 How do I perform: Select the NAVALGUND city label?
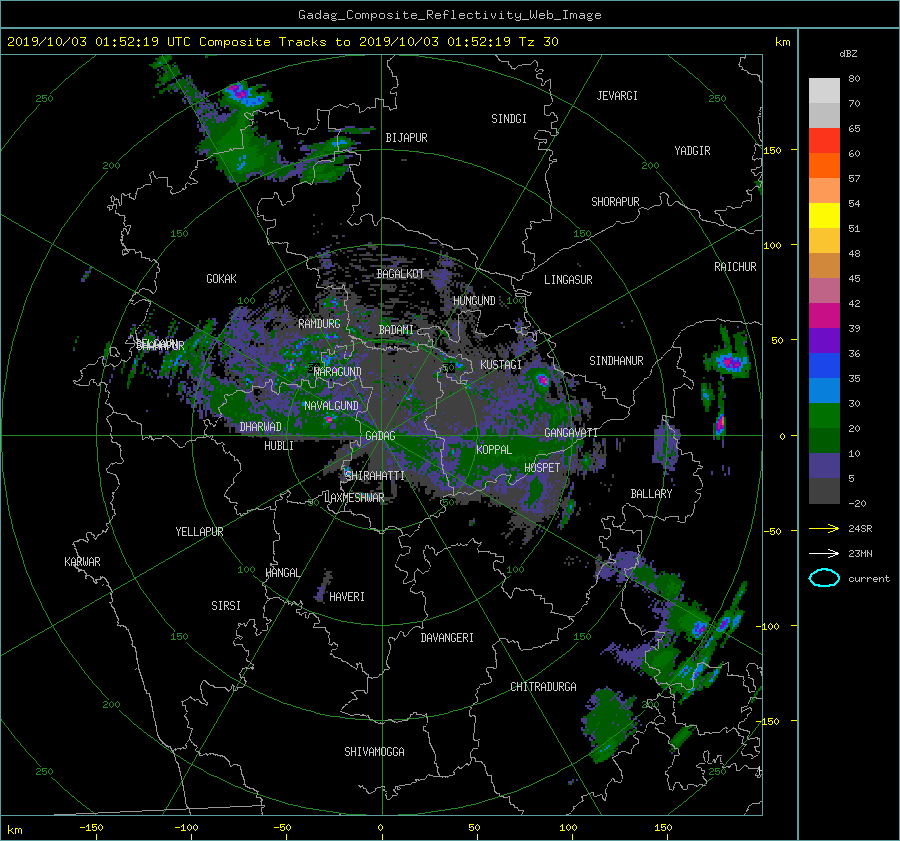(331, 406)
